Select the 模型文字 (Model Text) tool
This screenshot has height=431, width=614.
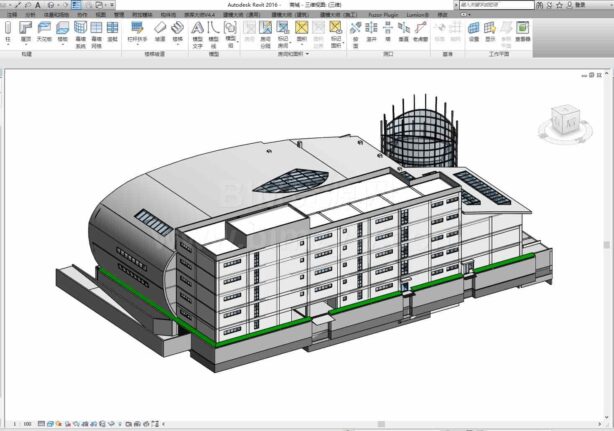(198, 35)
